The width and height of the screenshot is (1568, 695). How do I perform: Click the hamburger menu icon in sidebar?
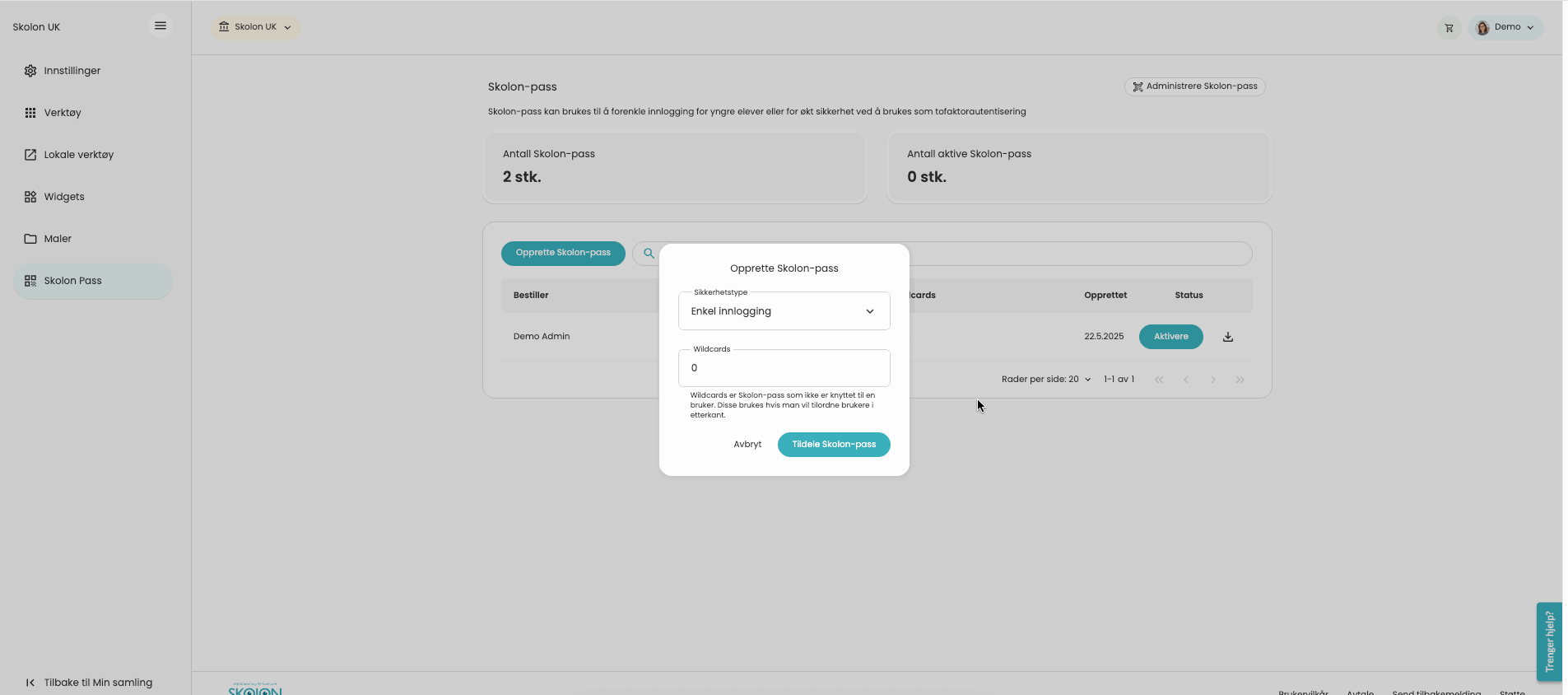click(x=161, y=26)
